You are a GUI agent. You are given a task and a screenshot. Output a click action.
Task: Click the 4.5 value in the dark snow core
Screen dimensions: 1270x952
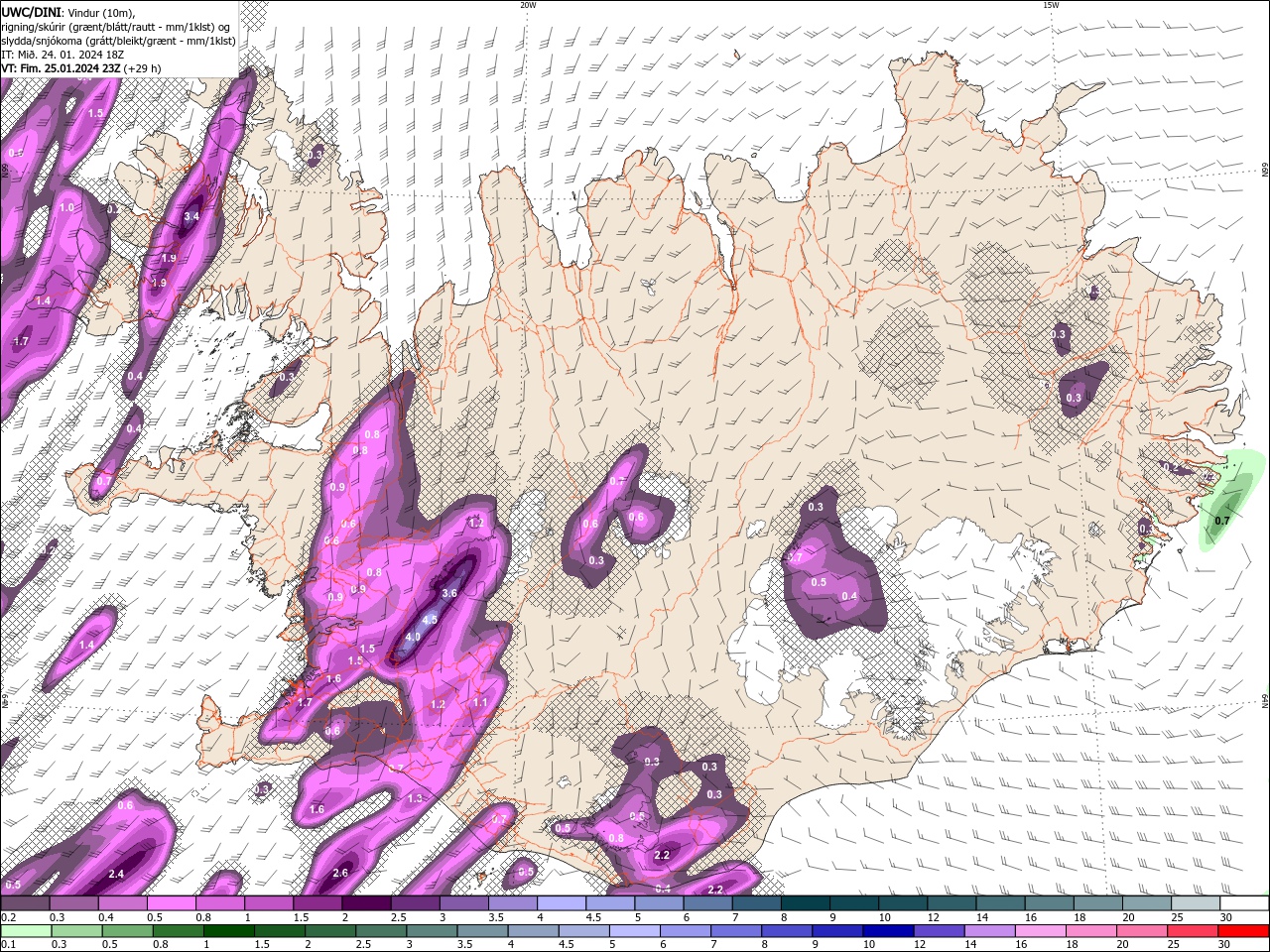pos(430,619)
